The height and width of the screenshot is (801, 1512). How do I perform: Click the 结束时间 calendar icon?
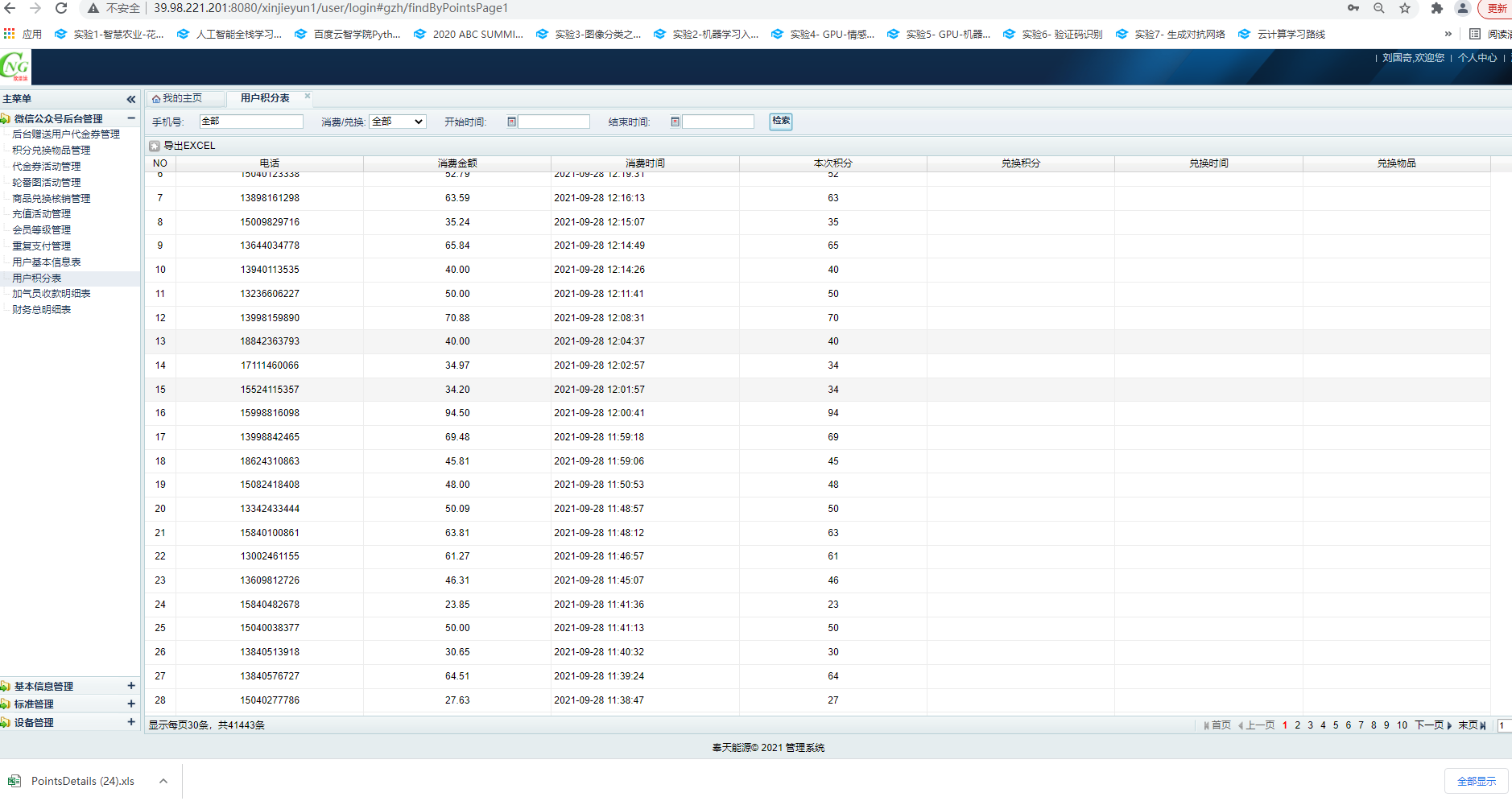pyautogui.click(x=675, y=122)
